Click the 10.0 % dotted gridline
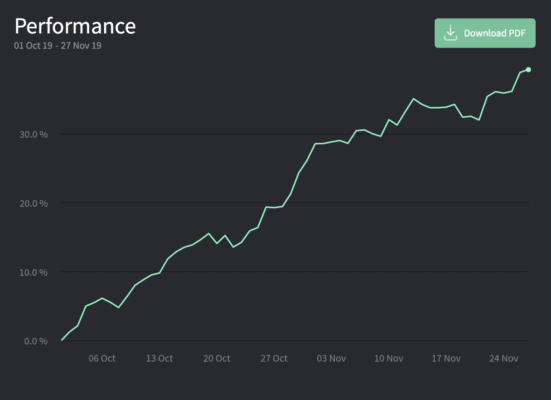The height and width of the screenshot is (400, 551). 295,272
